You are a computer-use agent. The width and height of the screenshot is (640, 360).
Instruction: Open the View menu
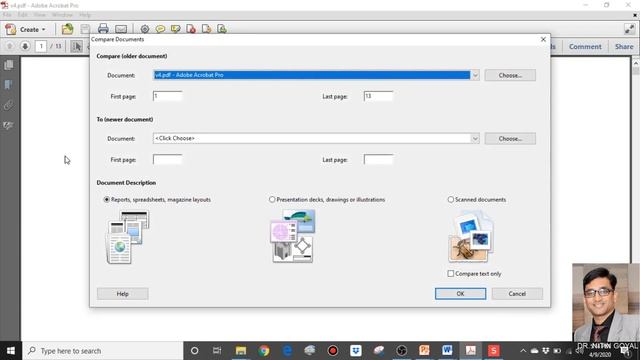coord(40,15)
